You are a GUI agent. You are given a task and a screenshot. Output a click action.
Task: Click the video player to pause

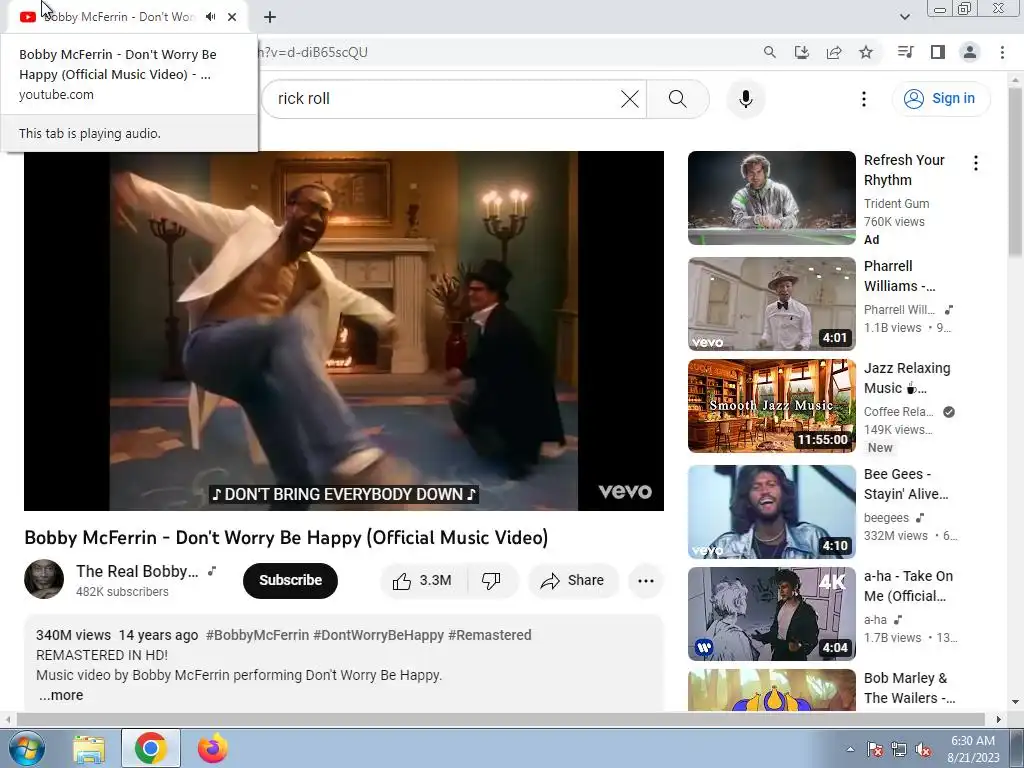(x=344, y=330)
